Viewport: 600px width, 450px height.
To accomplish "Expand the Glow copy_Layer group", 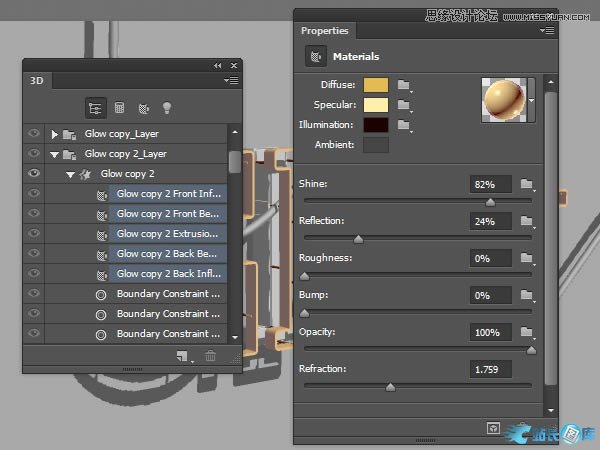I will 55,134.
